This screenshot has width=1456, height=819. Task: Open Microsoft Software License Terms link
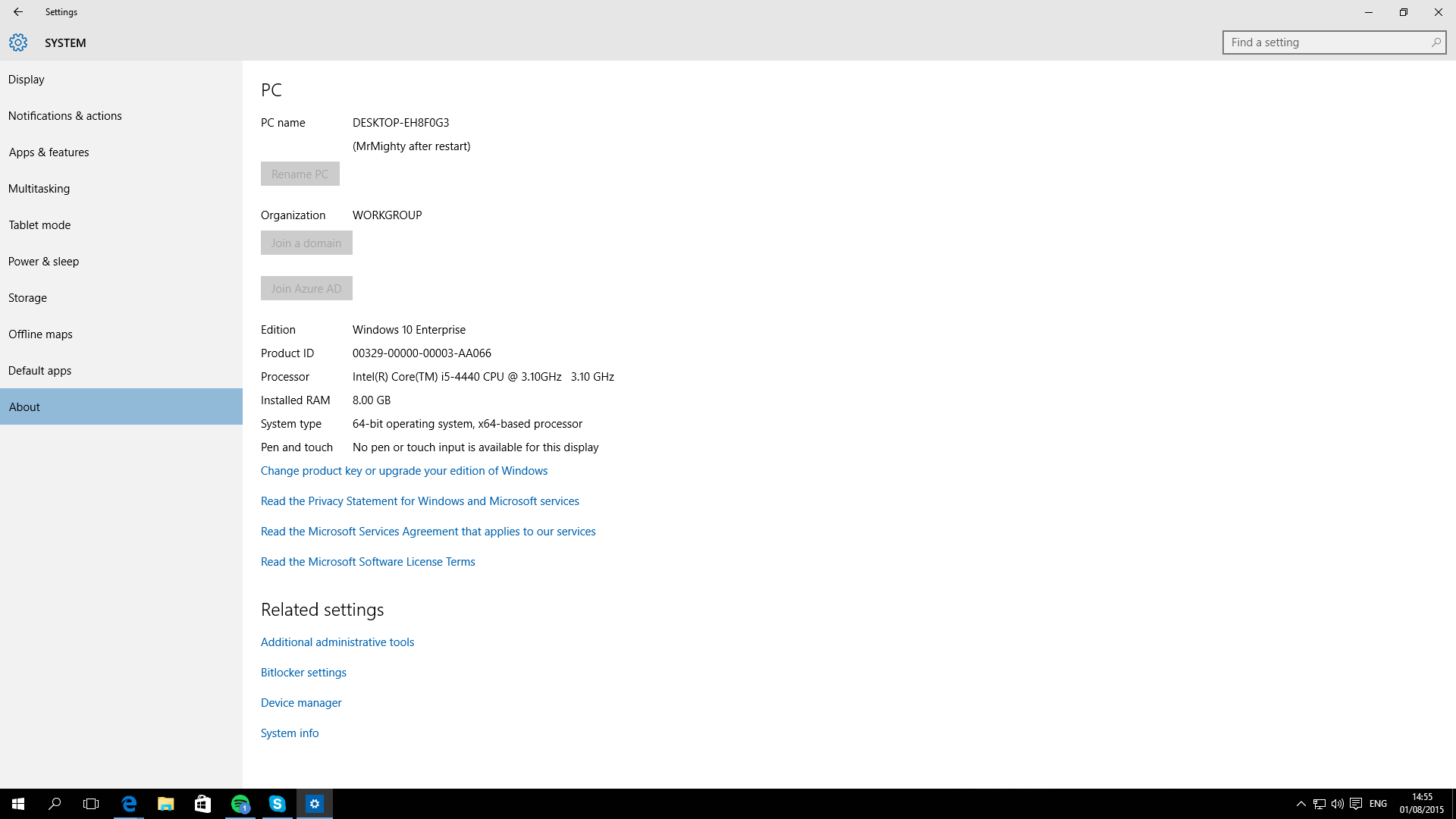pyautogui.click(x=368, y=562)
